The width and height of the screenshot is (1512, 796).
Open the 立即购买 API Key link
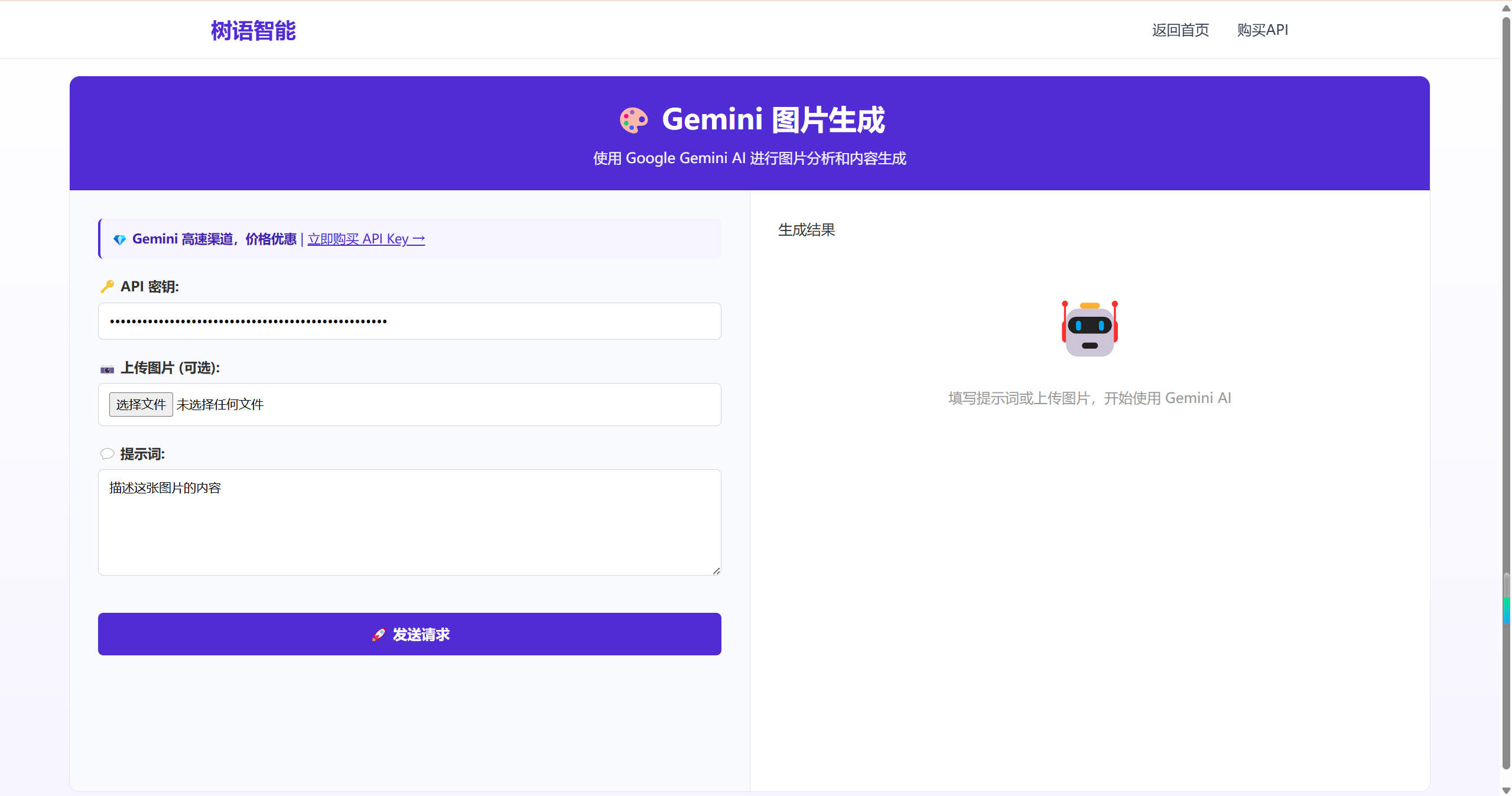coord(366,239)
